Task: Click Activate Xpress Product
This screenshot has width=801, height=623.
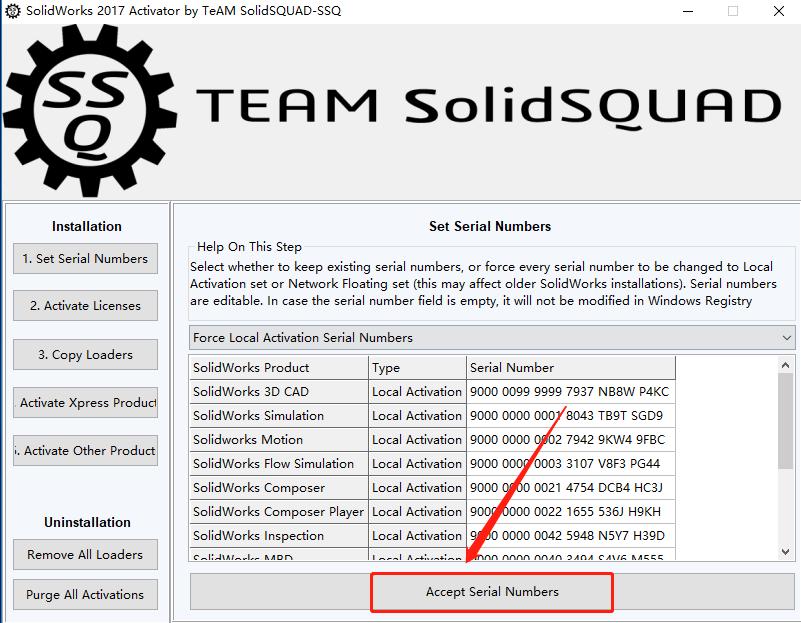Action: pyautogui.click(x=85, y=402)
